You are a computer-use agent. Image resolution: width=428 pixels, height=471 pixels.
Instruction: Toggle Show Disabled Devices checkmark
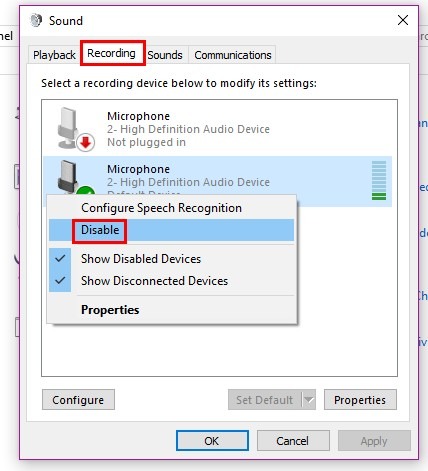(x=60, y=259)
